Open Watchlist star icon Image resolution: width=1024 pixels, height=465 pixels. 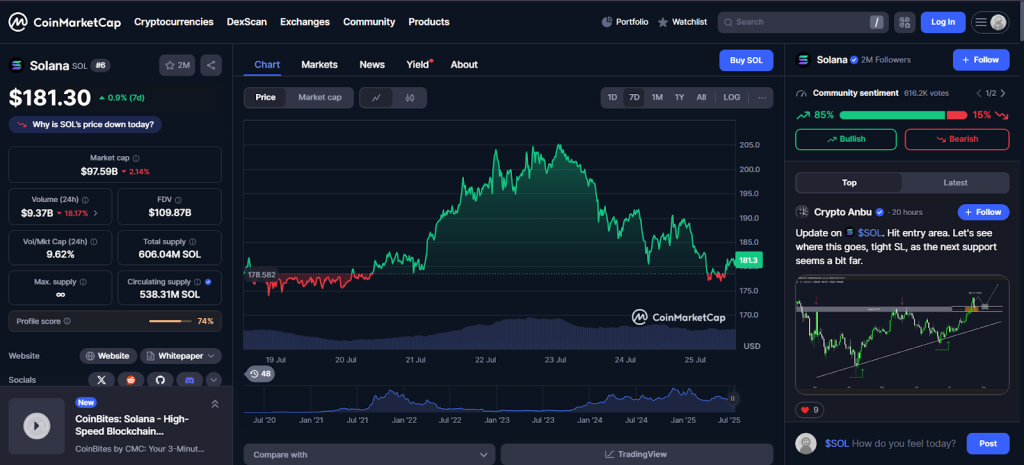coord(662,22)
